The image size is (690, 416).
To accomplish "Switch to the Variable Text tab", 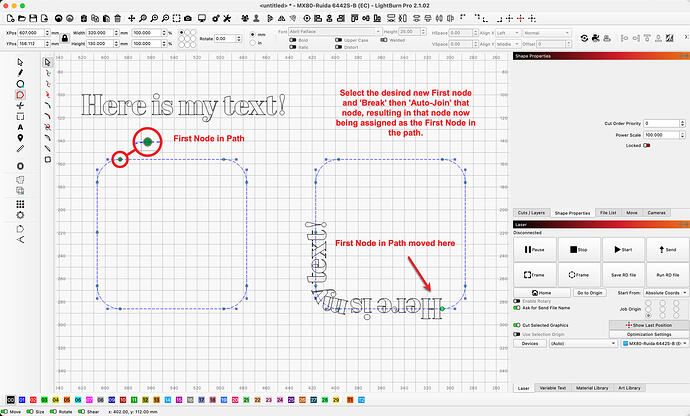I will pos(553,388).
